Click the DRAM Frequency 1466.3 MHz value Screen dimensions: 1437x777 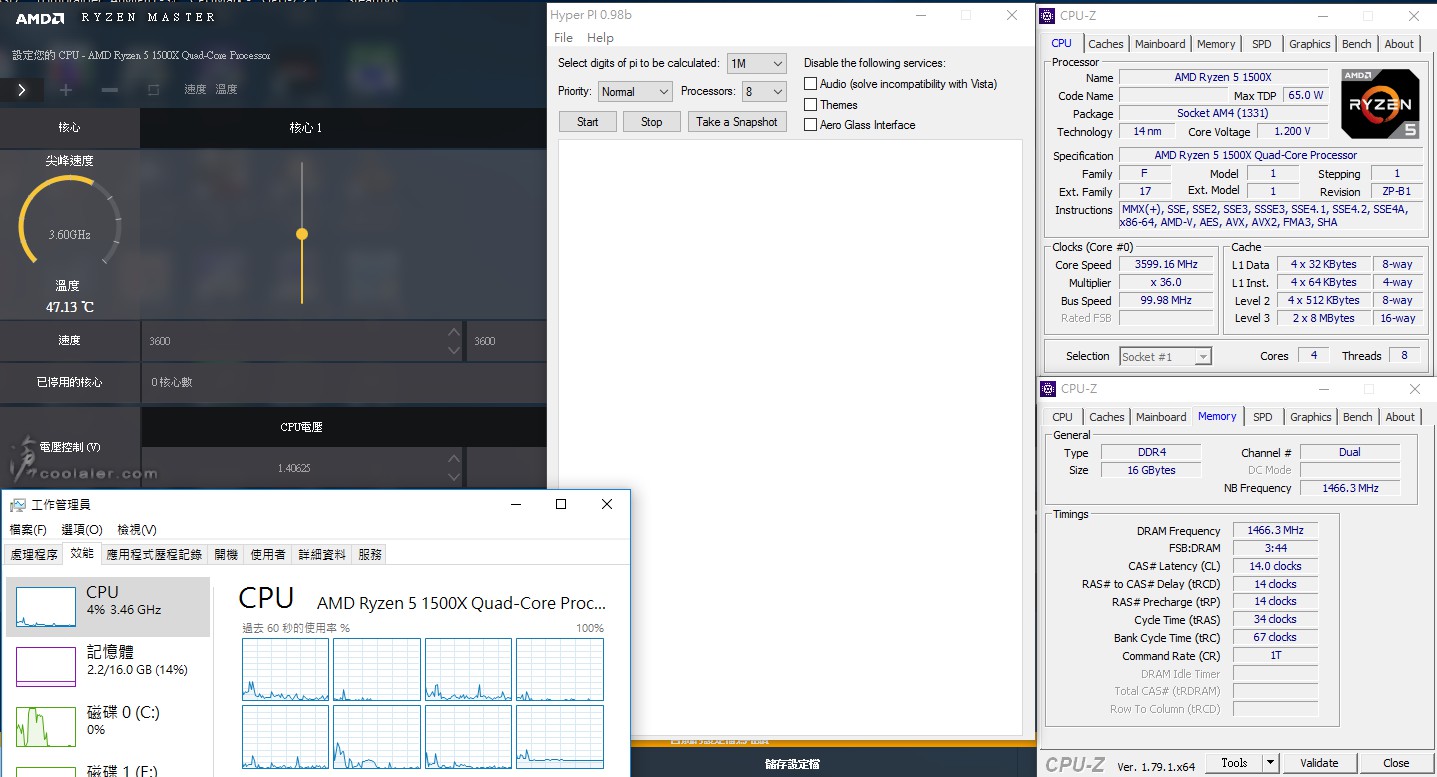pos(1275,531)
